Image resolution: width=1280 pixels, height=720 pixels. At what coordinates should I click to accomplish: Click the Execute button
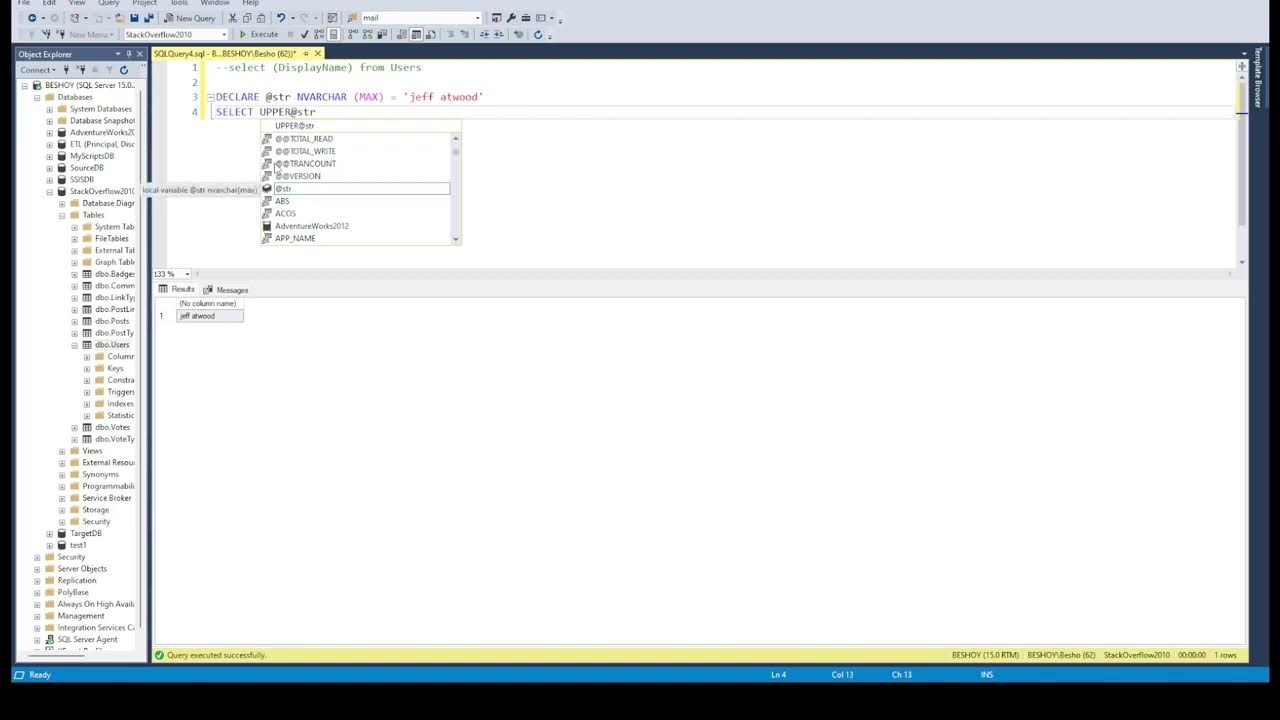pos(258,34)
